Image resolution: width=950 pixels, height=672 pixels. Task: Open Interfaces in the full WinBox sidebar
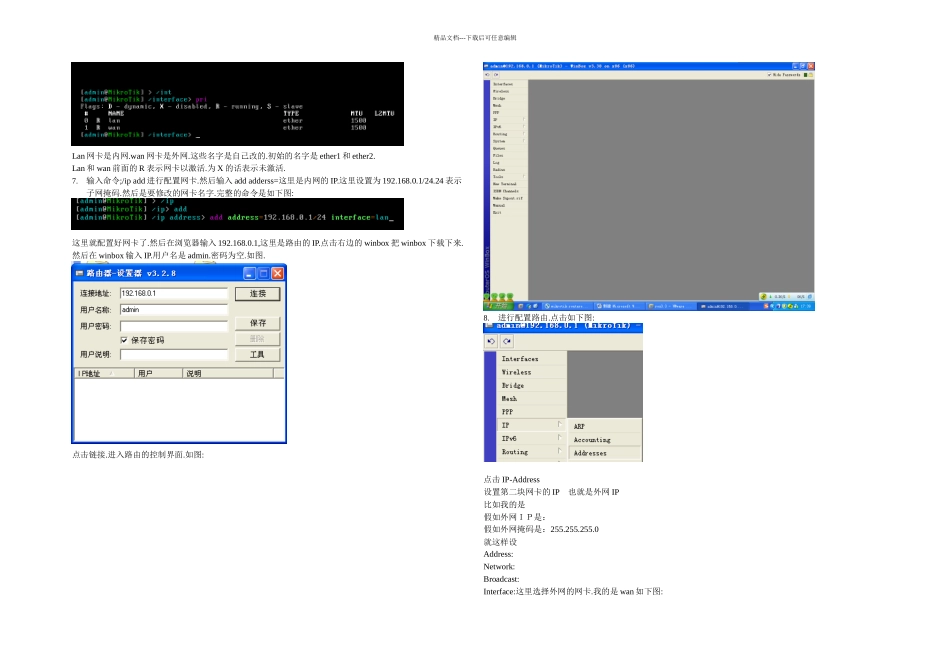click(508, 84)
